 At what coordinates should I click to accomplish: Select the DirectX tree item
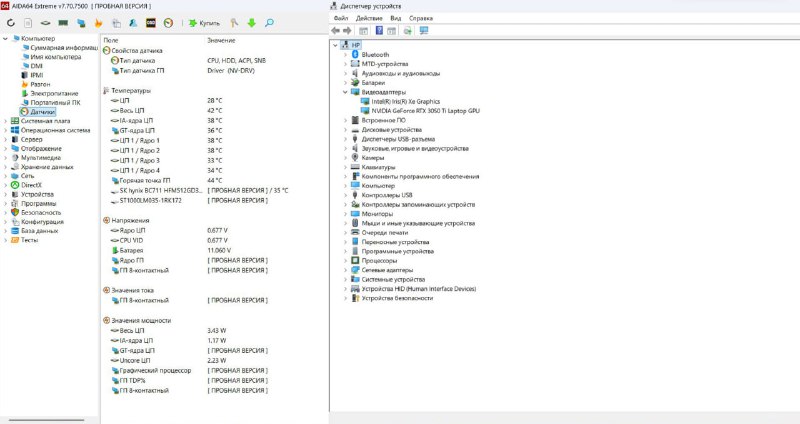[x=31, y=185]
